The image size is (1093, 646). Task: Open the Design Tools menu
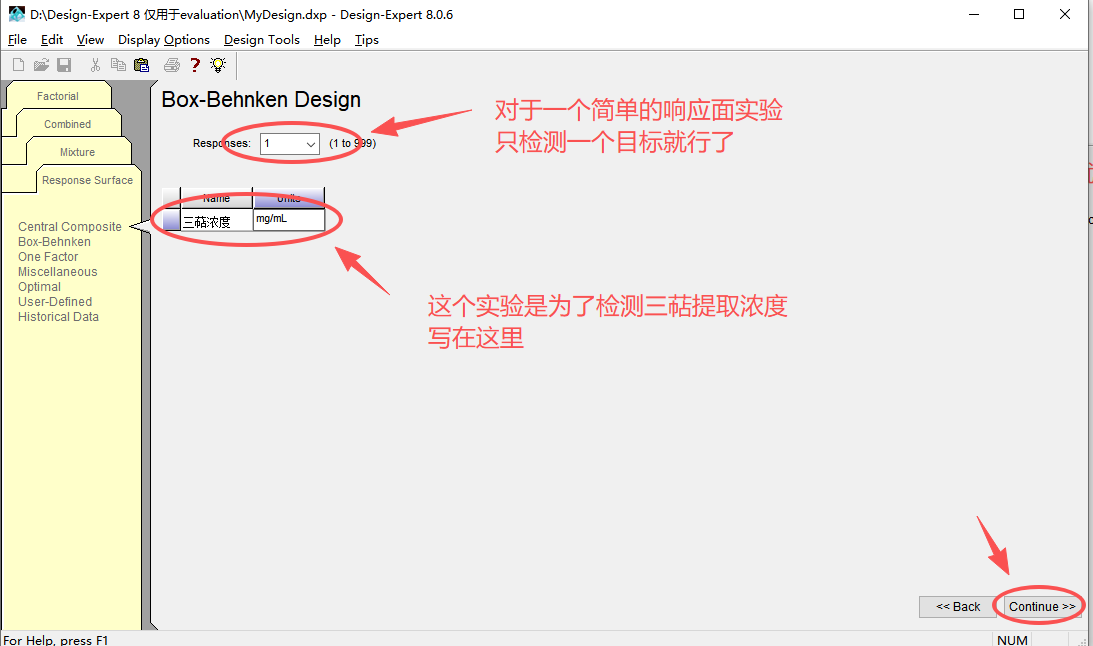pyautogui.click(x=261, y=40)
